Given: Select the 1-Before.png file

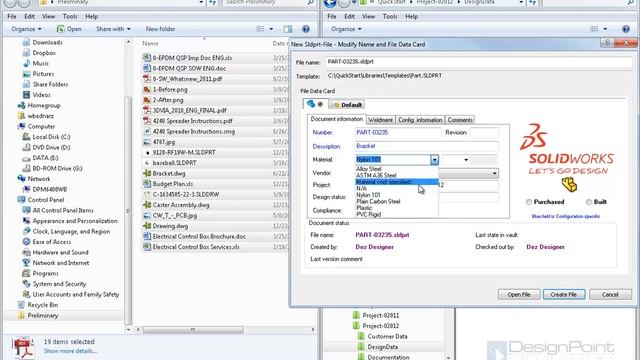Looking at the screenshot, I should coord(170,89).
